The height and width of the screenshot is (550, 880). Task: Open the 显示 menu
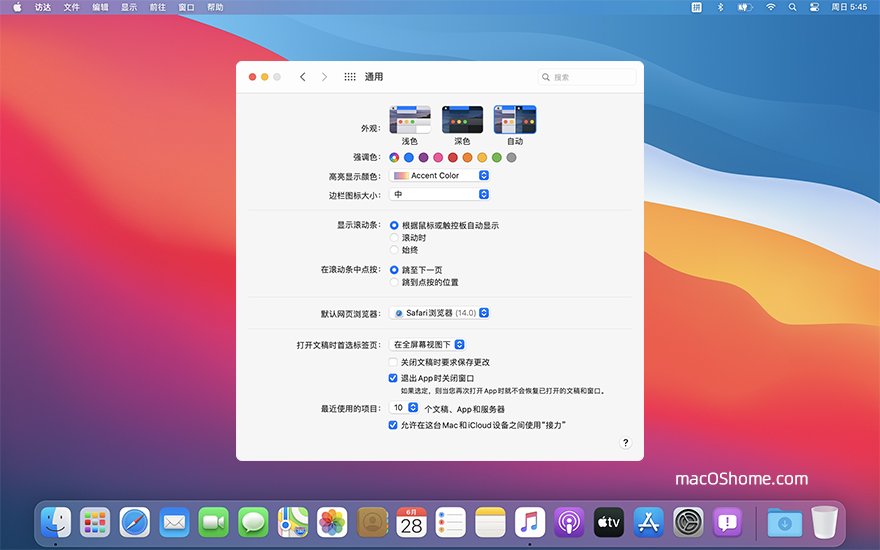(129, 7)
